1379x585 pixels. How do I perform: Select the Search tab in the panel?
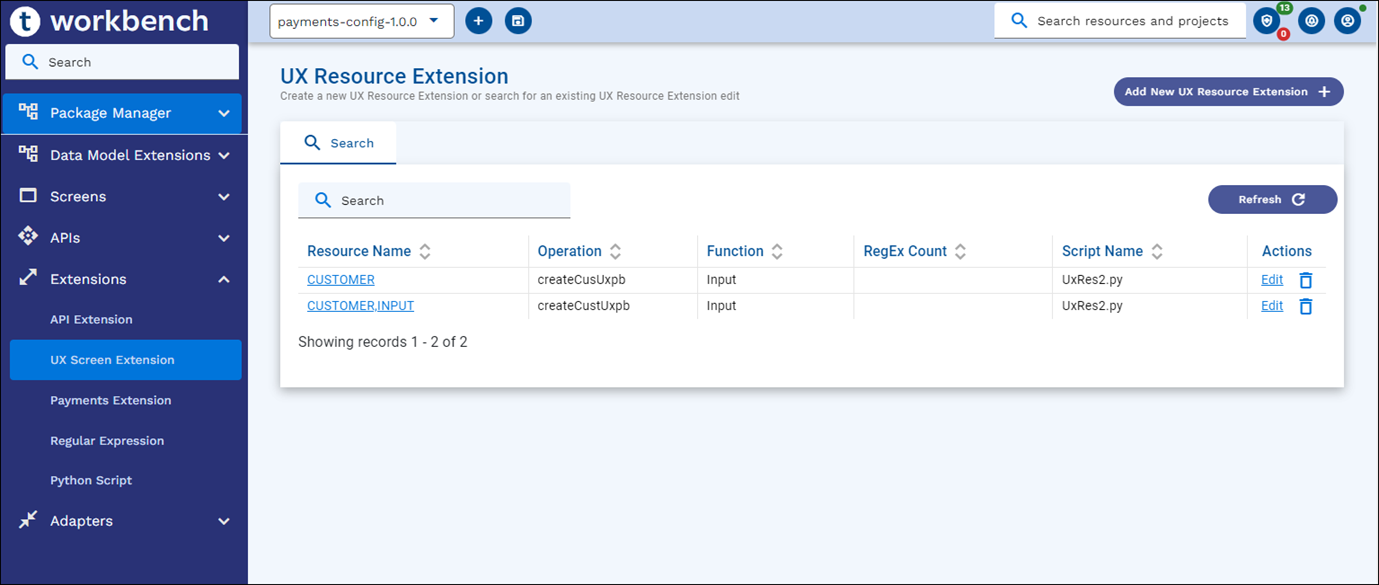pos(338,143)
